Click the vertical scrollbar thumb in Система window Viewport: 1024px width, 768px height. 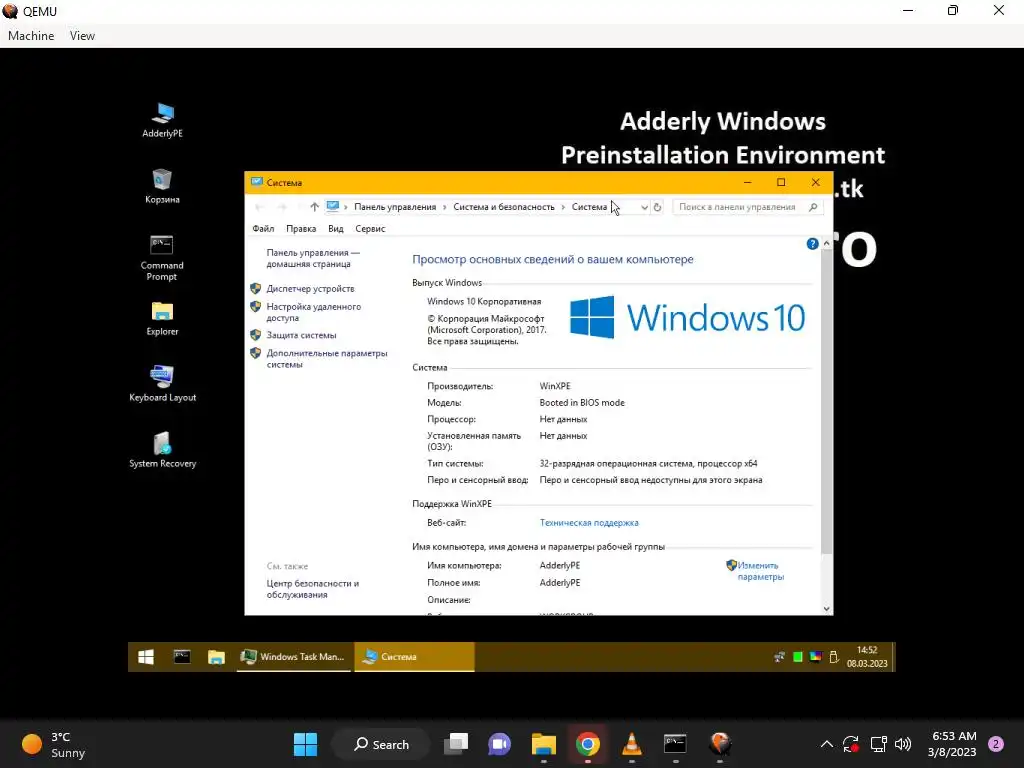(x=826, y=402)
